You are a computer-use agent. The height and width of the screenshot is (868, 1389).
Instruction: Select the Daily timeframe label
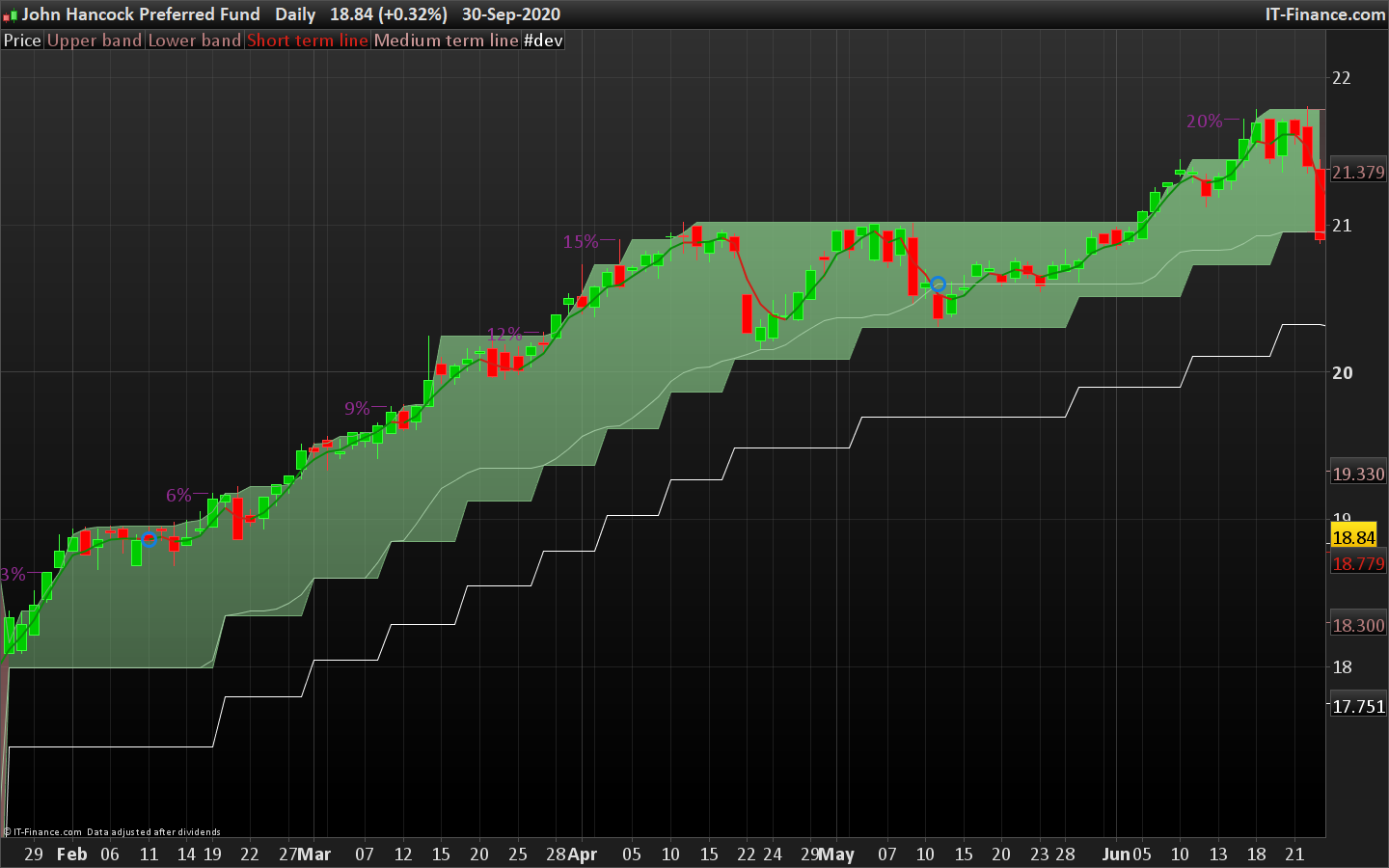[295, 14]
